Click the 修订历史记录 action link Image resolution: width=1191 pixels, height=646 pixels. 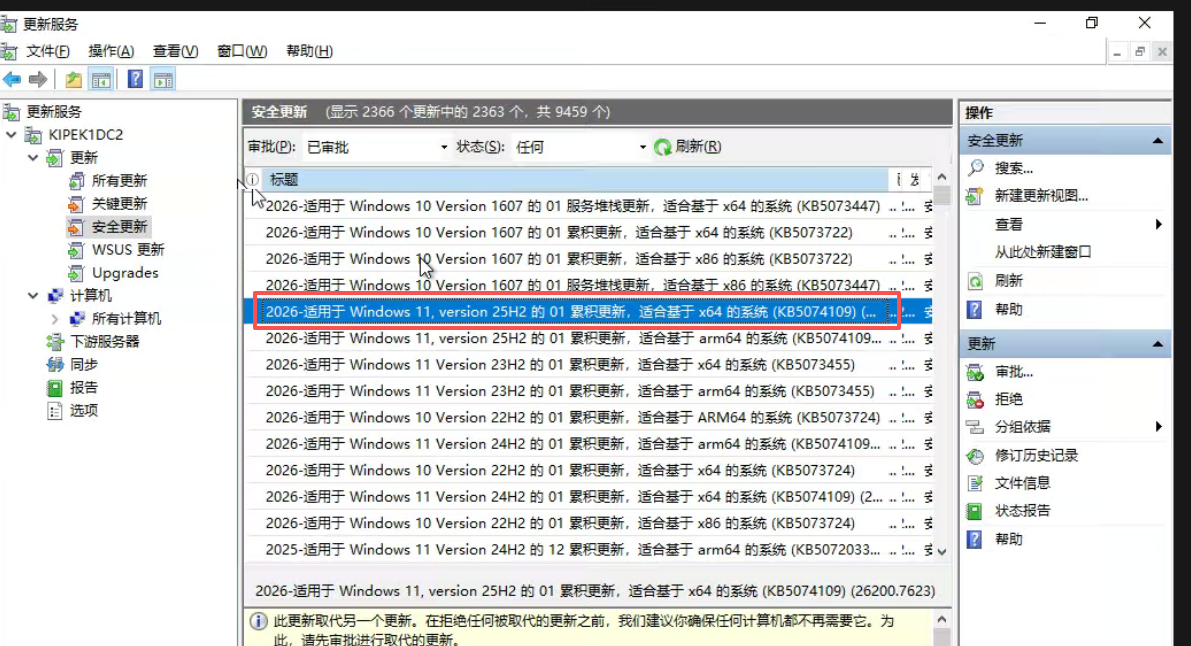click(x=1036, y=456)
